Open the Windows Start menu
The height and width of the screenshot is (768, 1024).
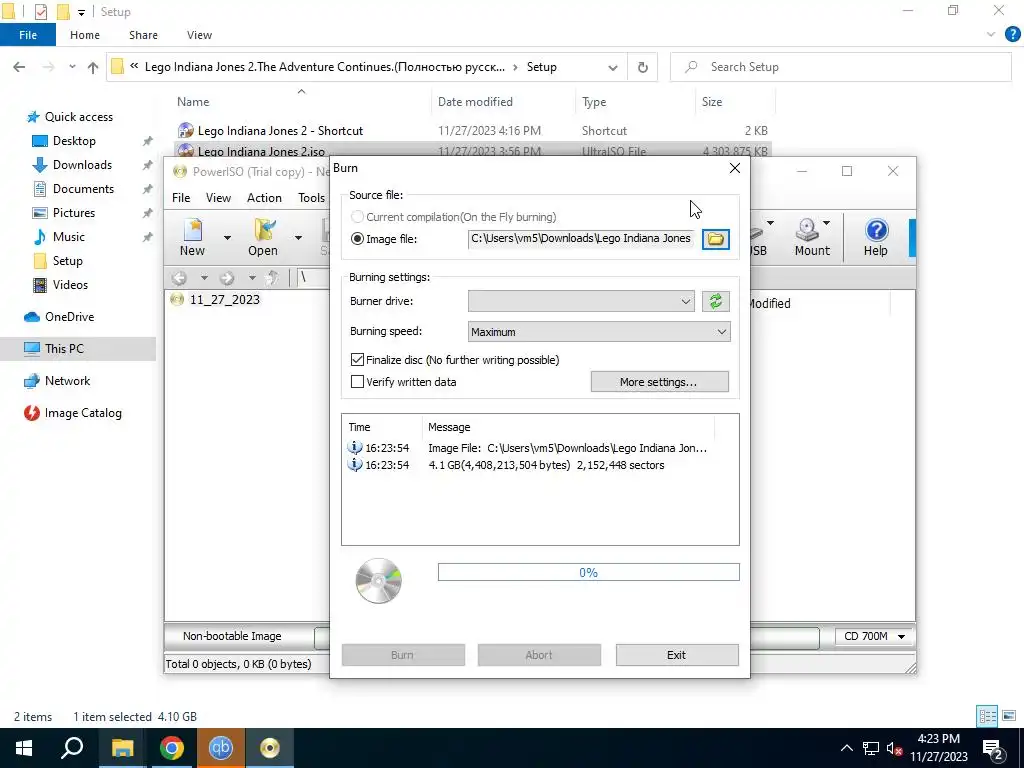pos(24,748)
